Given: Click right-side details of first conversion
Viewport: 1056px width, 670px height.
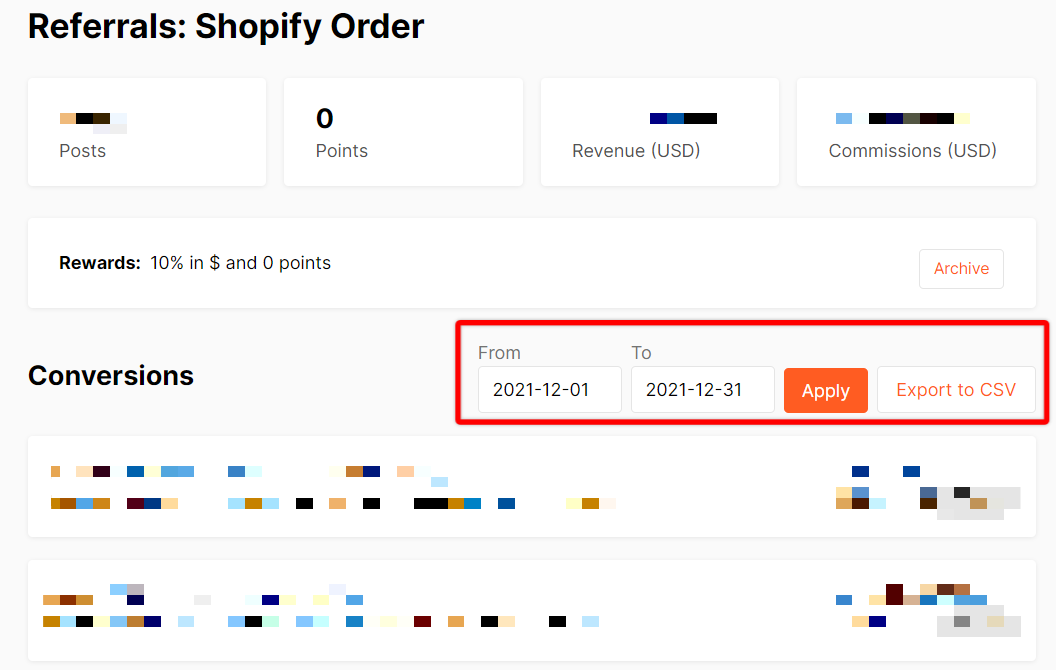Looking at the screenshot, I should (x=925, y=488).
